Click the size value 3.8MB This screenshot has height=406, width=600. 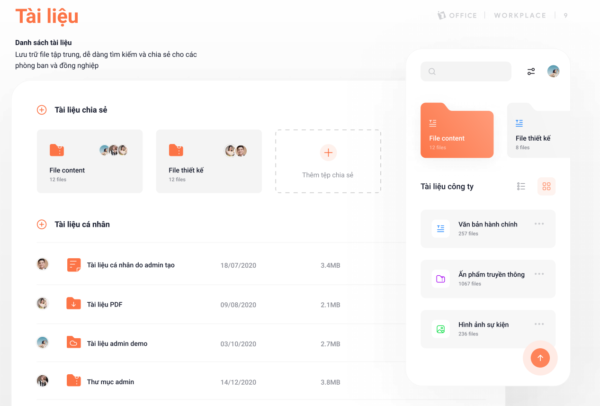[330, 382]
